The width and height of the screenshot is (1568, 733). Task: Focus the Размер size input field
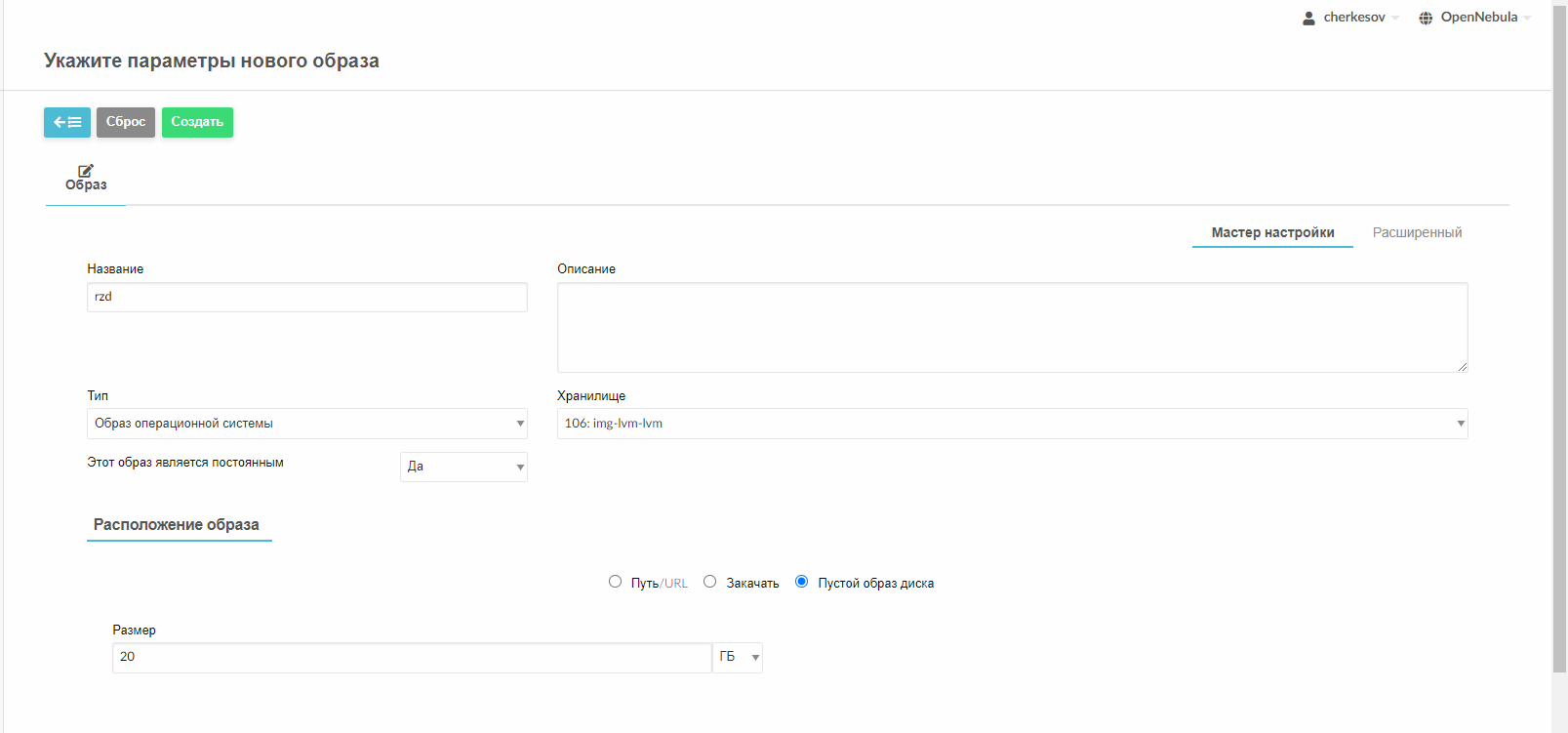(x=411, y=657)
